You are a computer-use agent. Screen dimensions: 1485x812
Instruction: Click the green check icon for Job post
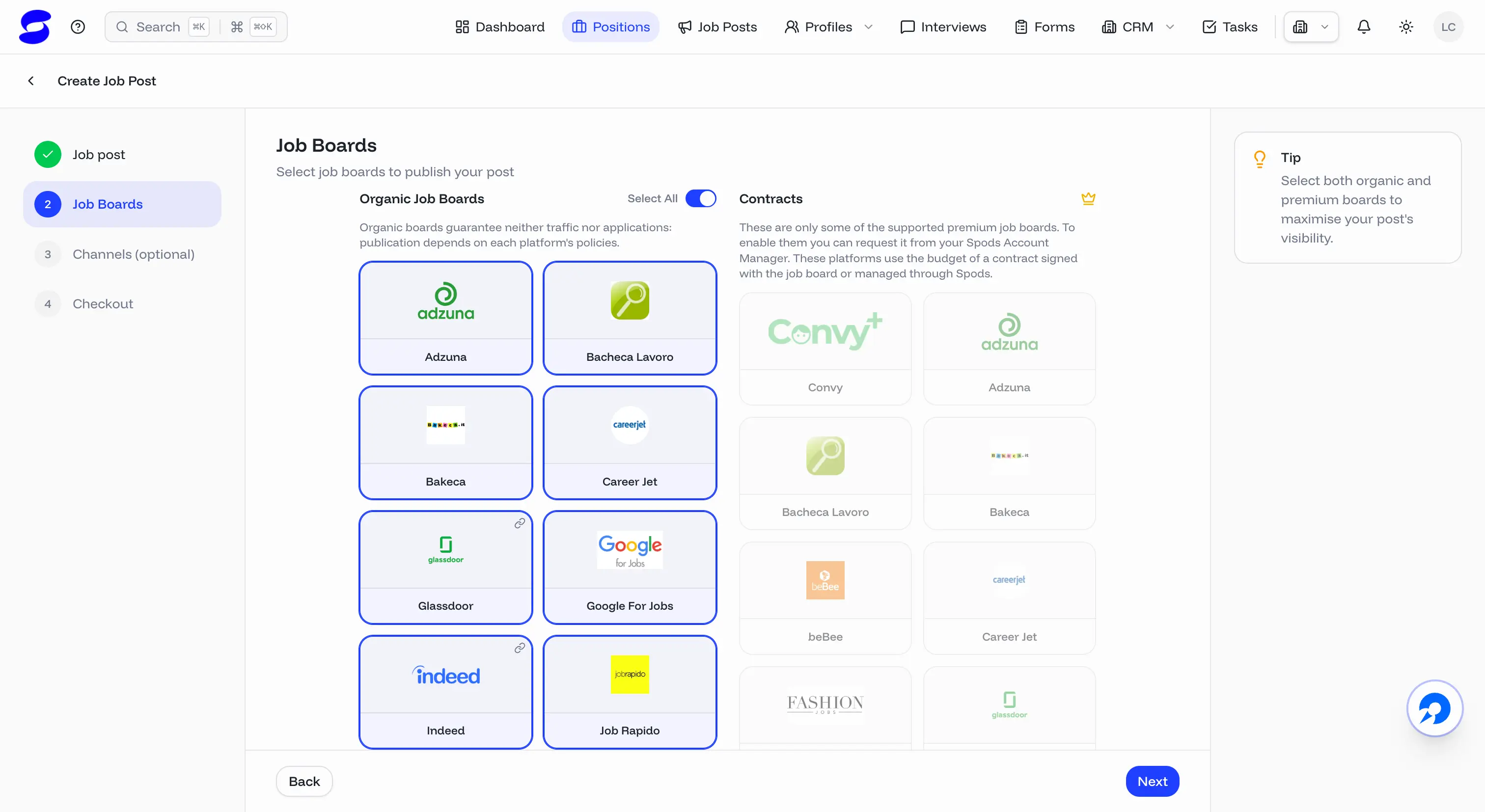pyautogui.click(x=48, y=155)
